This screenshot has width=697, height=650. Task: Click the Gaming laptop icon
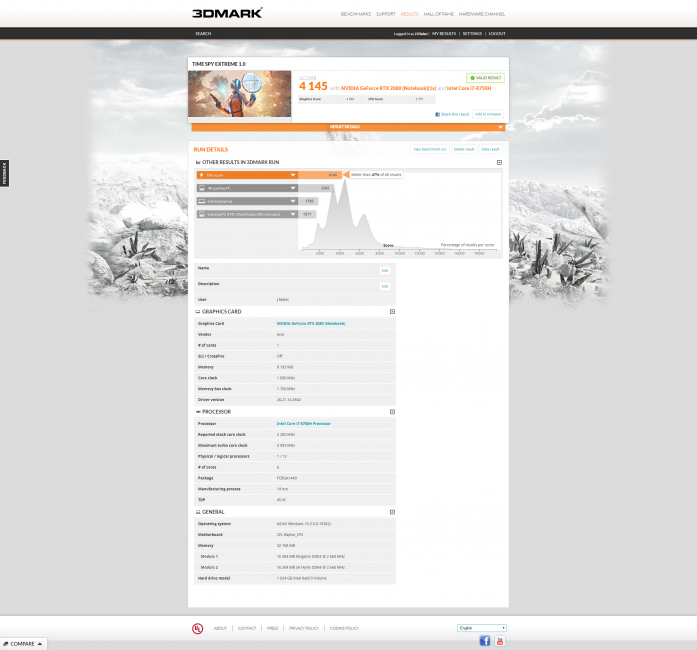click(201, 201)
